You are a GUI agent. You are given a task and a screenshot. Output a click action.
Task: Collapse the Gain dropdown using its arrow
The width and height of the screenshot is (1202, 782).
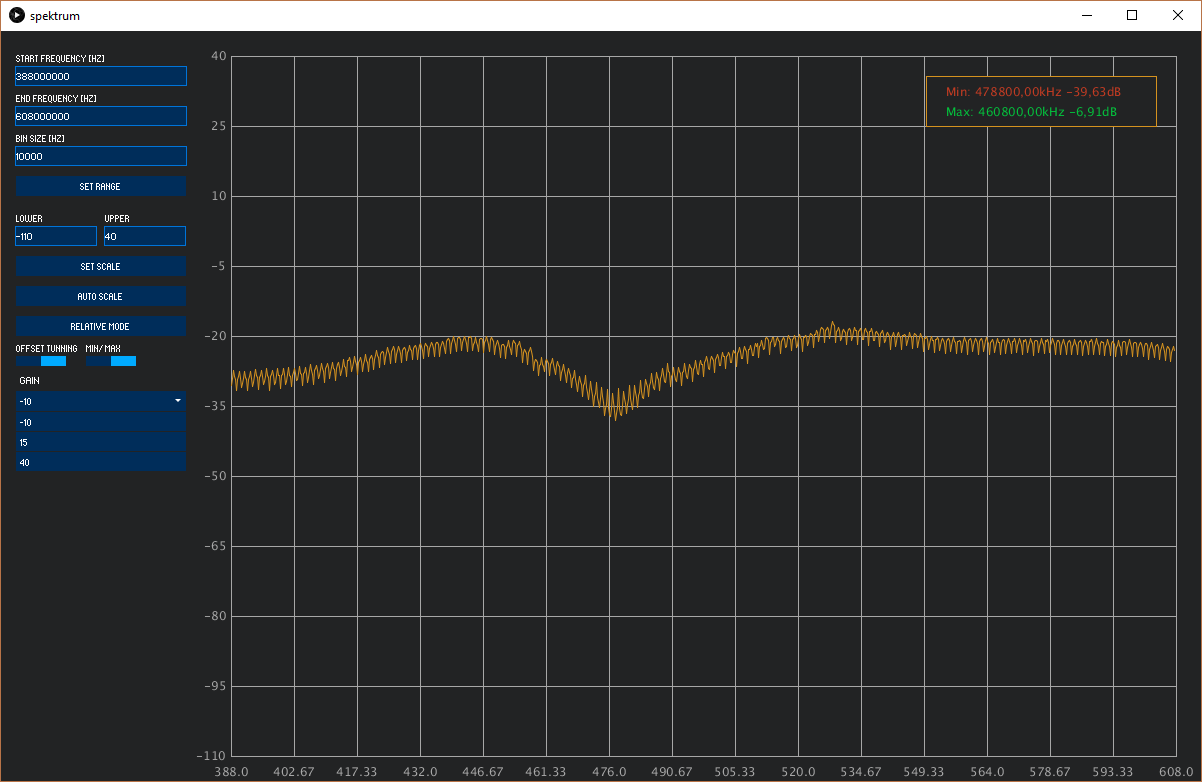point(178,400)
